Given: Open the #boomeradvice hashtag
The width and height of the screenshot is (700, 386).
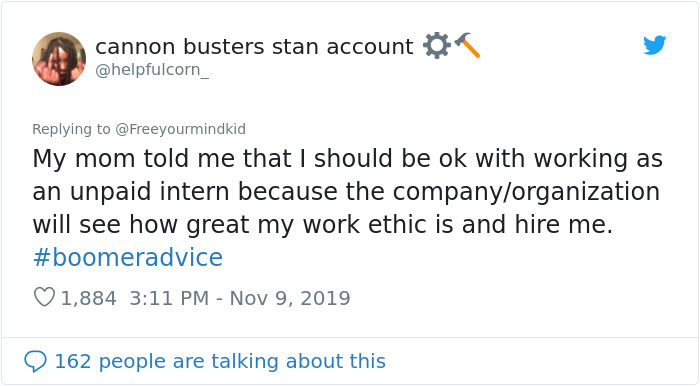Looking at the screenshot, I should click(128, 257).
